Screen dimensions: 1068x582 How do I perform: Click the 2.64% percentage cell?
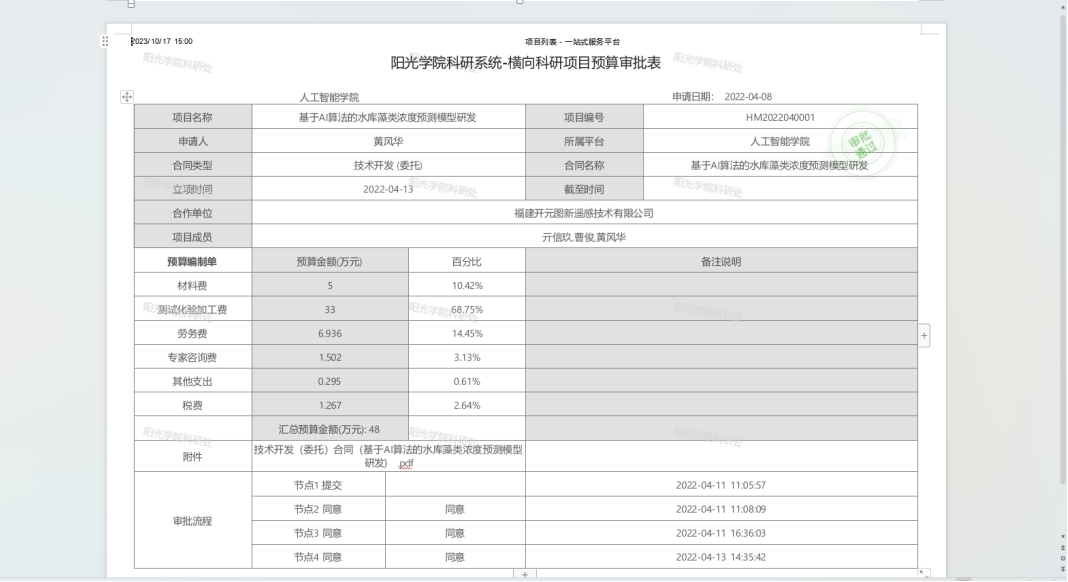[467, 405]
